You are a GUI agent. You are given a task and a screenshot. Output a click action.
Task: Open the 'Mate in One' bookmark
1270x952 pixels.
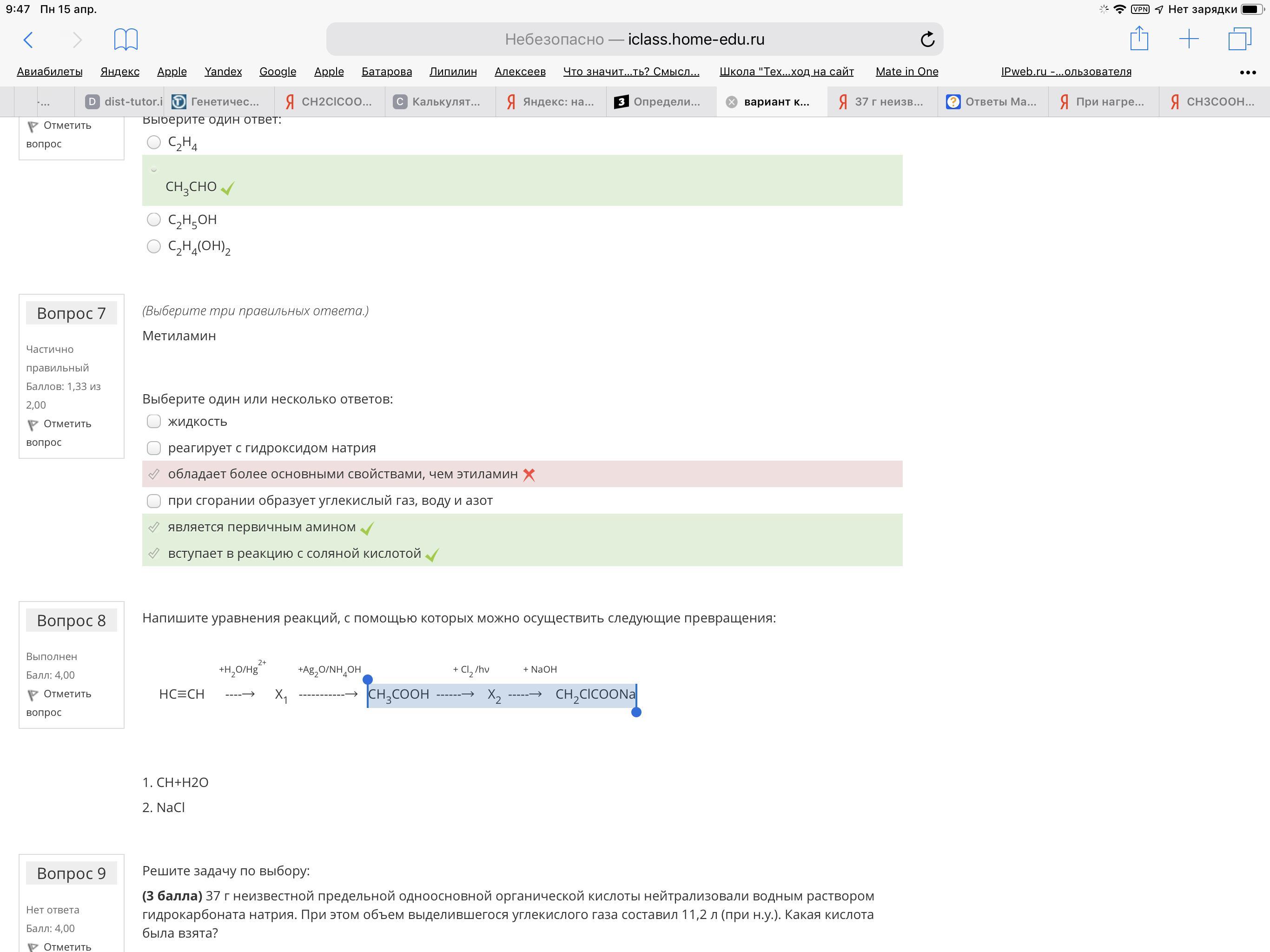coord(906,72)
